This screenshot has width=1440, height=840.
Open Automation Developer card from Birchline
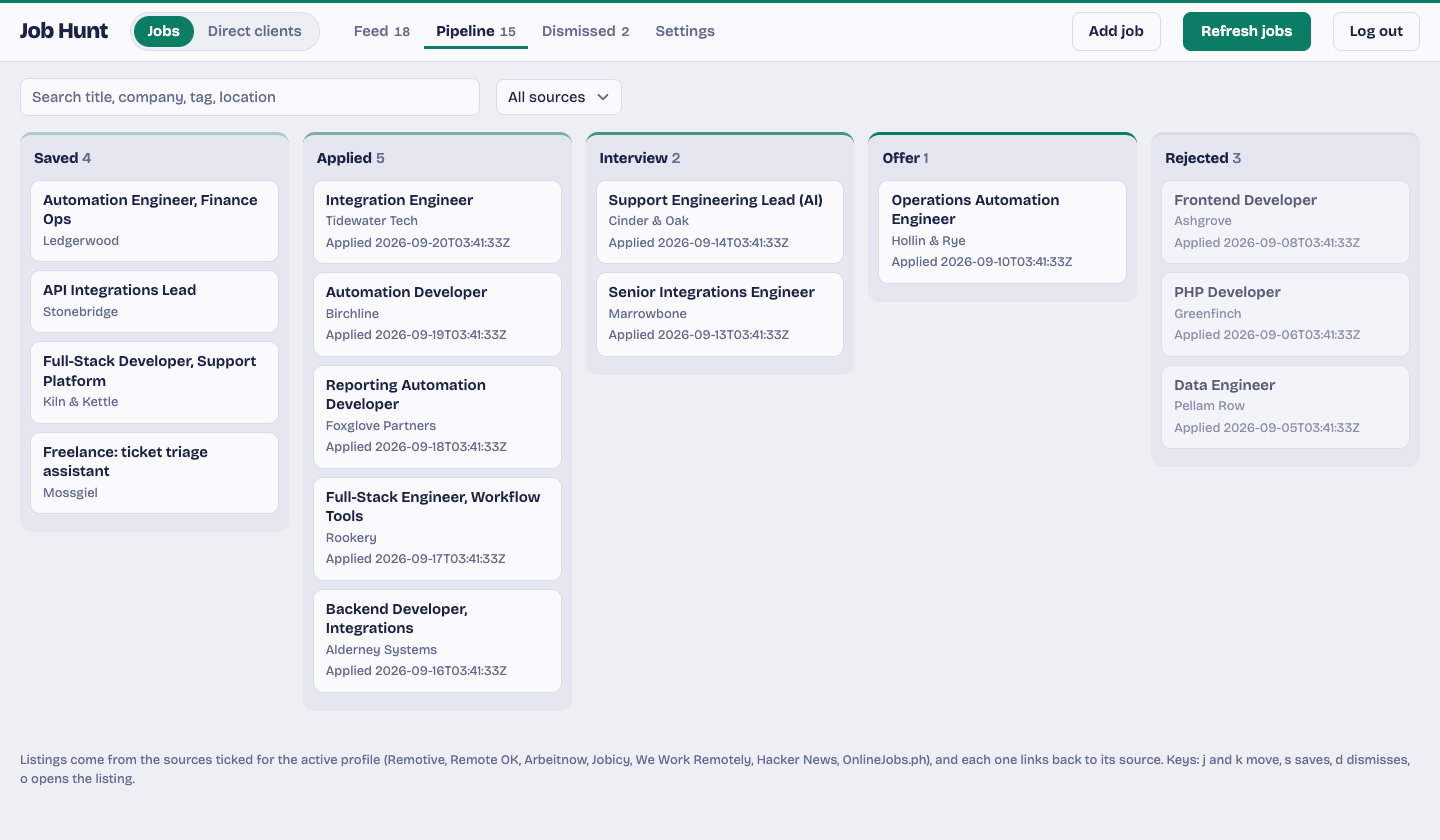(x=437, y=314)
